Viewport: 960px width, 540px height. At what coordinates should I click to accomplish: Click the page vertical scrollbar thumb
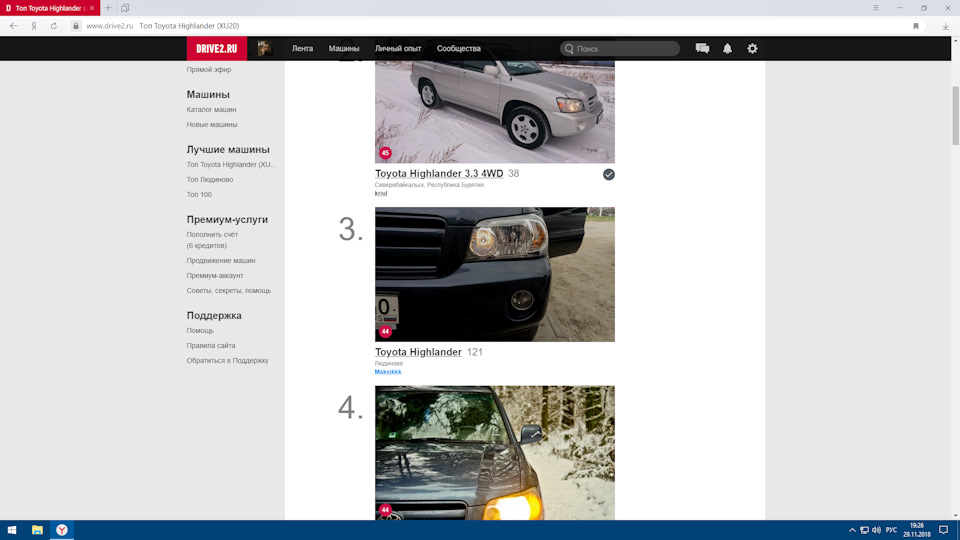[955, 116]
